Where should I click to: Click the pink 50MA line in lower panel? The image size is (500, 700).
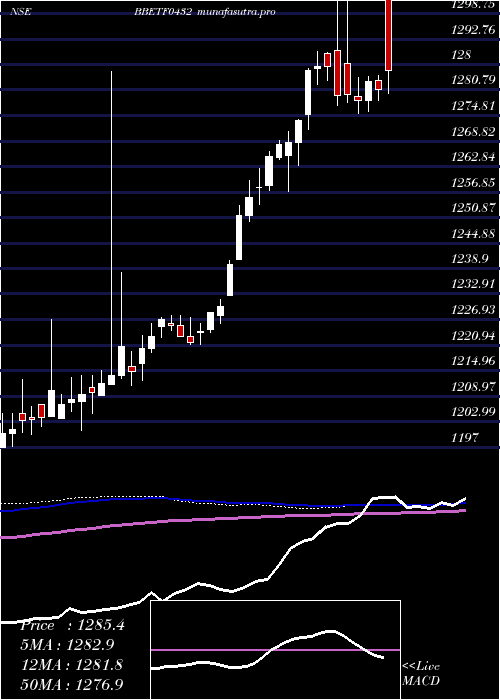coord(232,524)
